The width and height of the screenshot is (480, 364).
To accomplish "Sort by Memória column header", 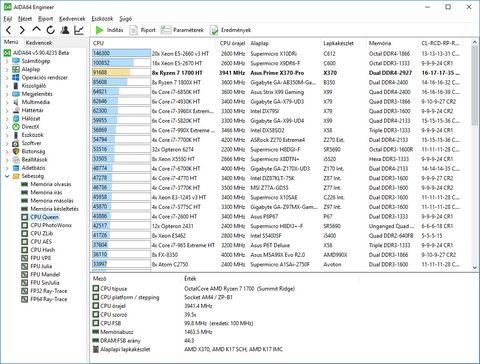I will click(x=392, y=43).
